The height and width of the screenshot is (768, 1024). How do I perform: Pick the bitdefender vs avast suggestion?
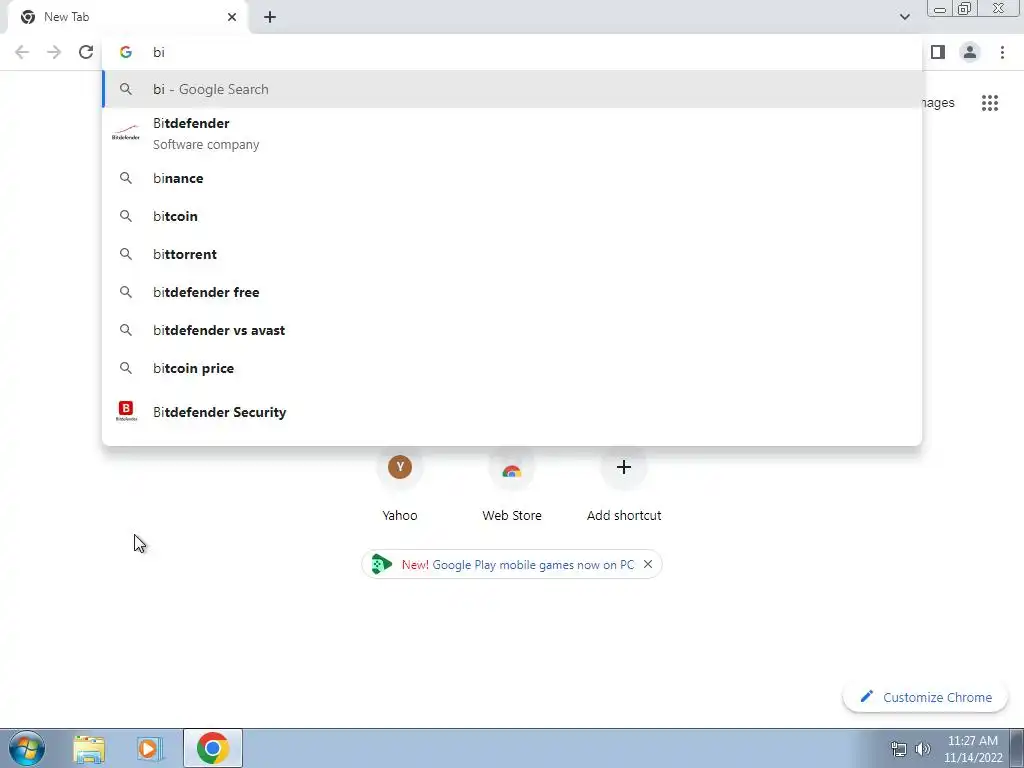coord(512,330)
